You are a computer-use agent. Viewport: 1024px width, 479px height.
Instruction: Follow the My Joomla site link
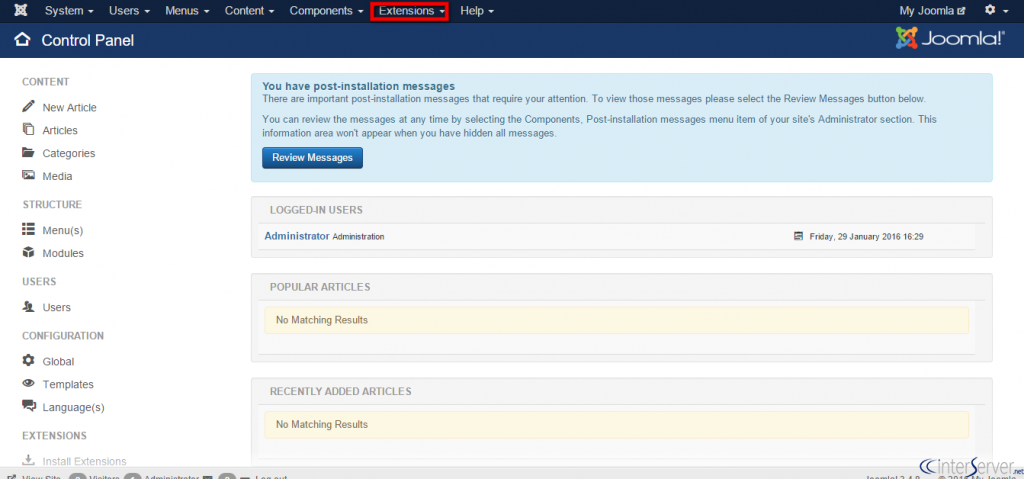(932, 11)
